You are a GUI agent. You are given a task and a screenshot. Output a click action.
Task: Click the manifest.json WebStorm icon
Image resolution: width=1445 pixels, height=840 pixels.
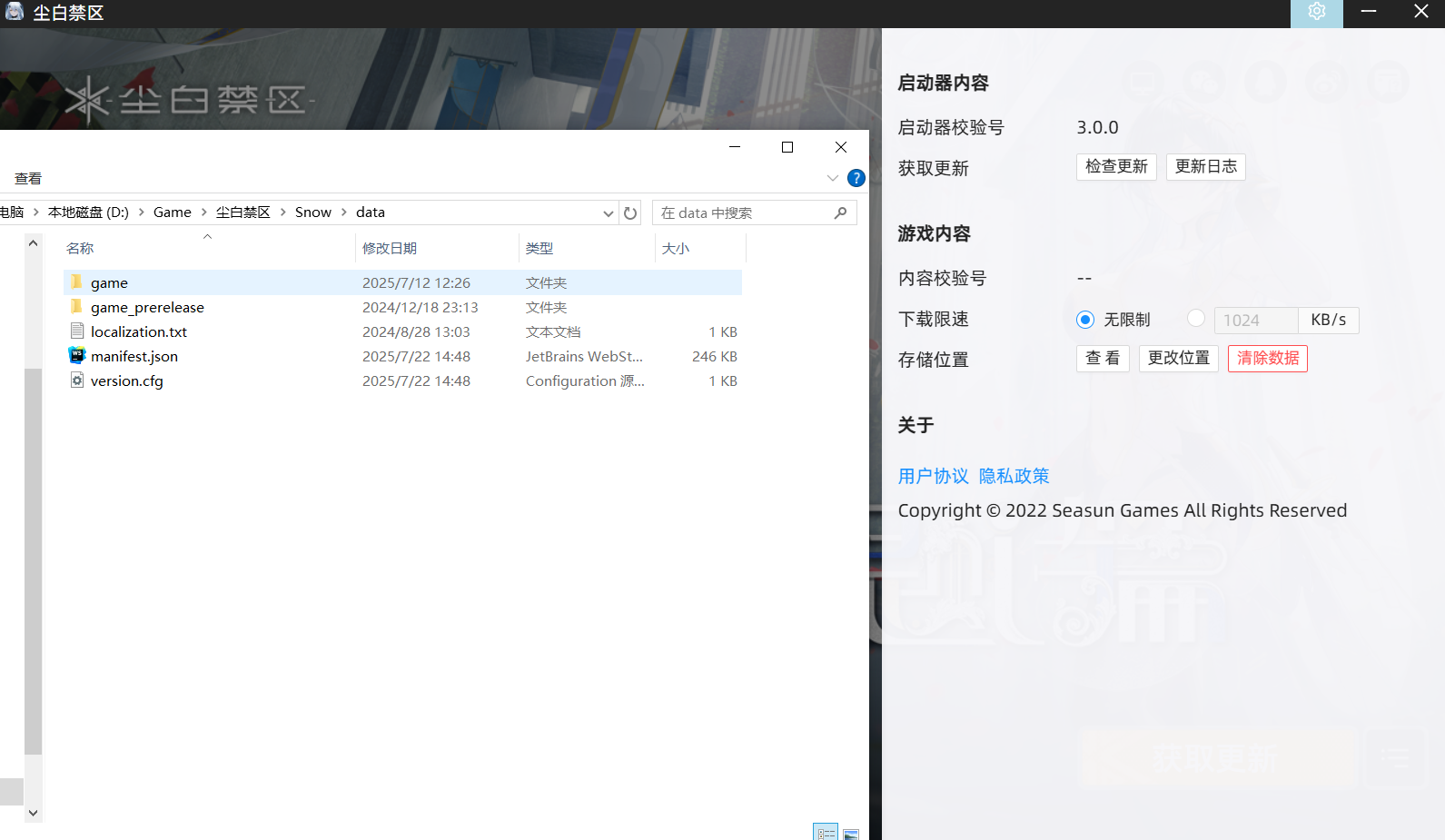pyautogui.click(x=77, y=356)
